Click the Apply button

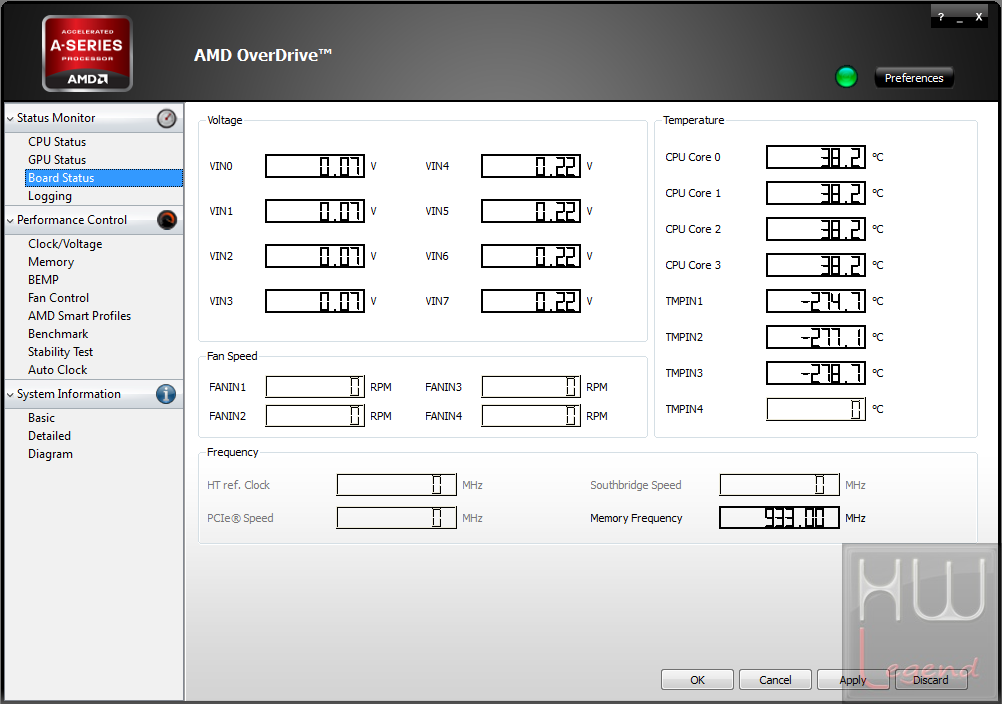tap(853, 680)
